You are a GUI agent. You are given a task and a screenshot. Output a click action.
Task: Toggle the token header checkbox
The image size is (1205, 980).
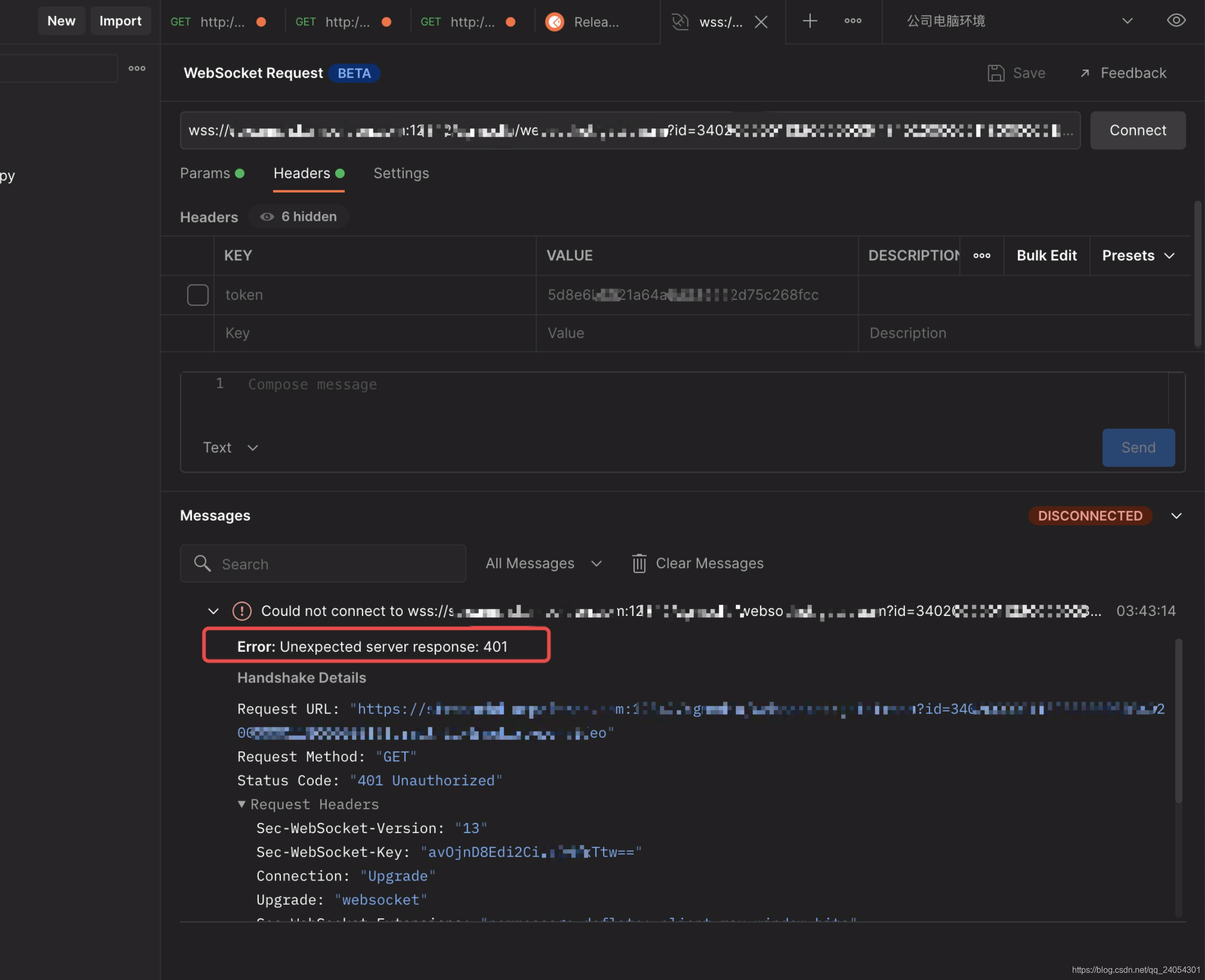(197, 294)
